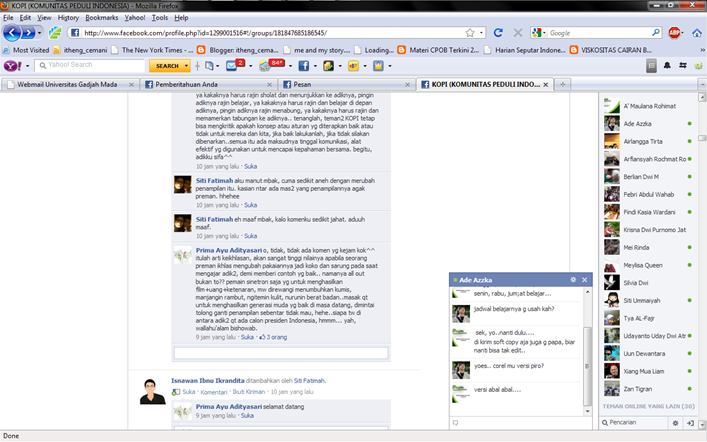Go back with the browser Back arrow
The height and width of the screenshot is (442, 707).
[x=12, y=33]
